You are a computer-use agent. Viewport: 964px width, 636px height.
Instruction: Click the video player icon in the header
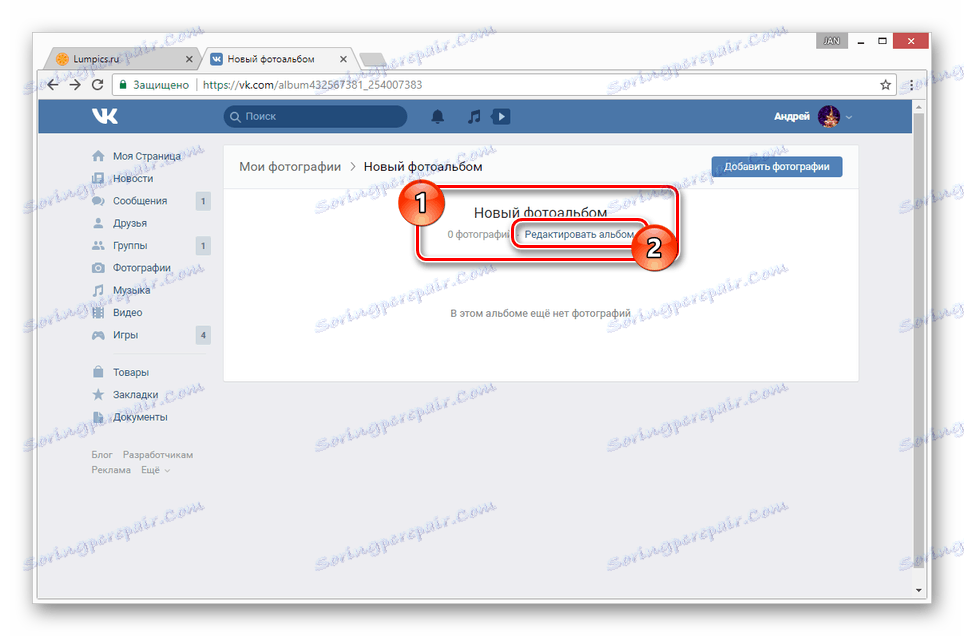(x=501, y=116)
